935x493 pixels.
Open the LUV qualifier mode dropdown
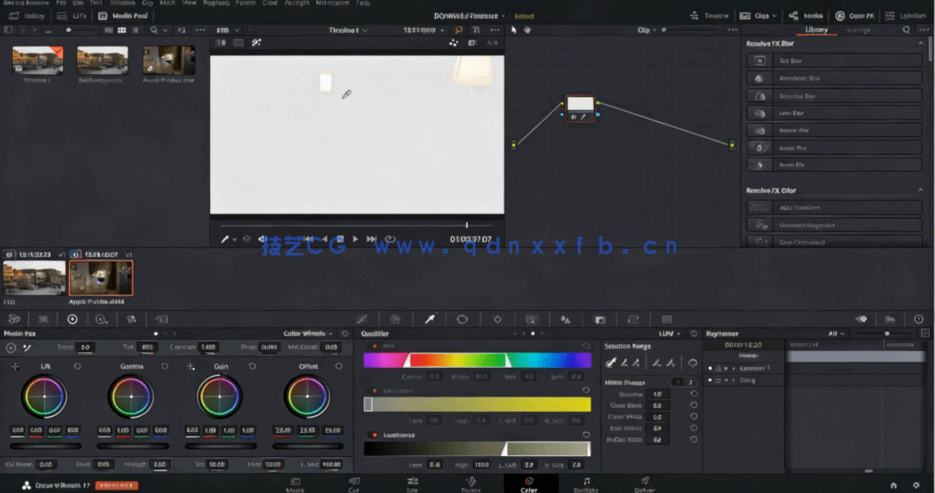click(670, 334)
